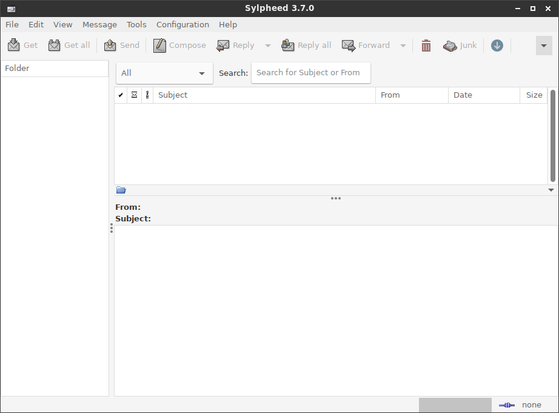Sort messages by From column
This screenshot has height=413, width=559.
pos(412,95)
